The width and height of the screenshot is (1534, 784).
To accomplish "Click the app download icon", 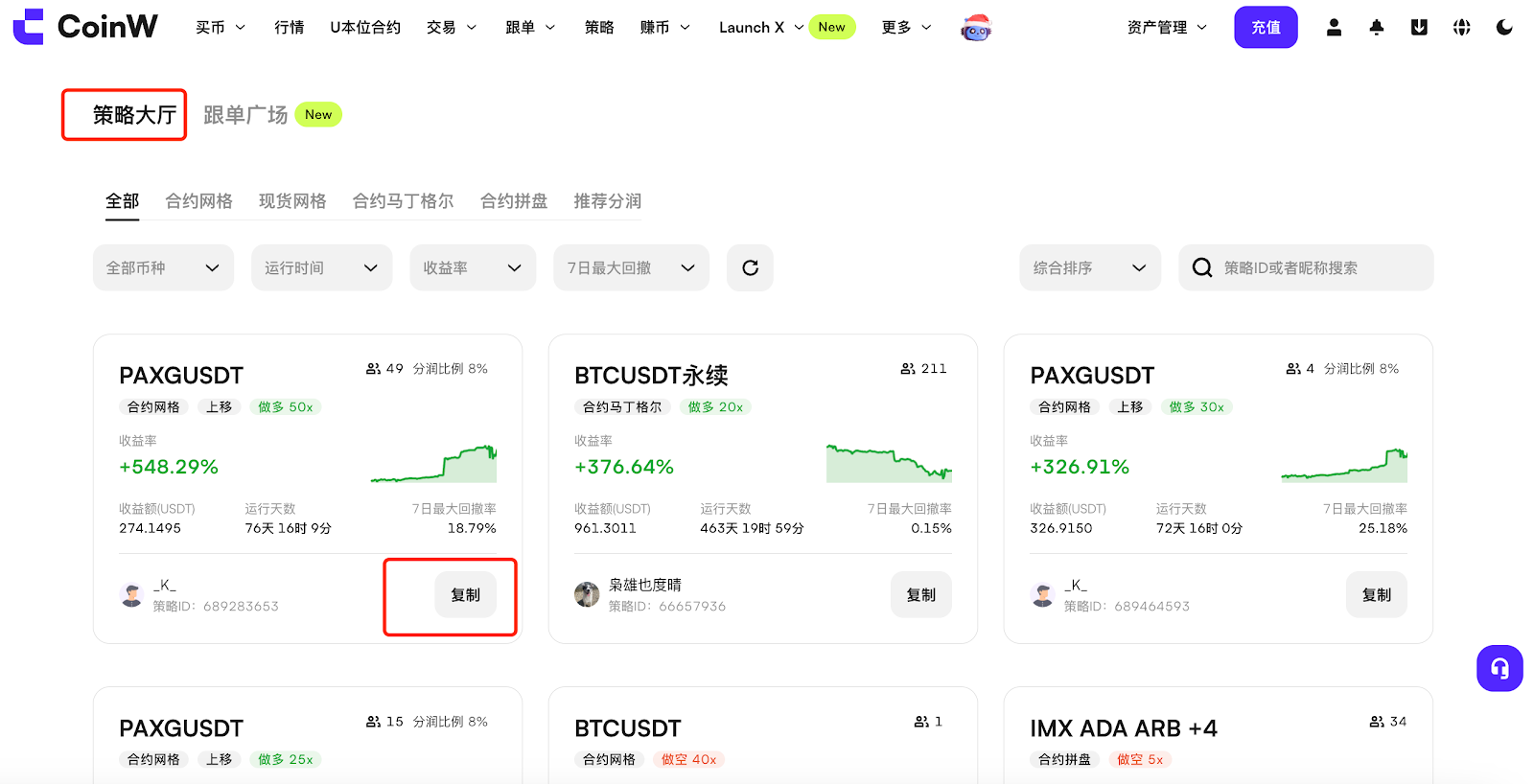I will click(x=1419, y=28).
